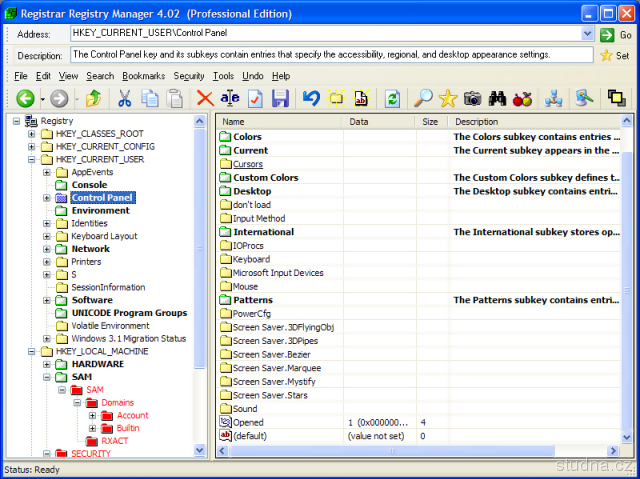Click the Cut scissors icon

coord(125,98)
